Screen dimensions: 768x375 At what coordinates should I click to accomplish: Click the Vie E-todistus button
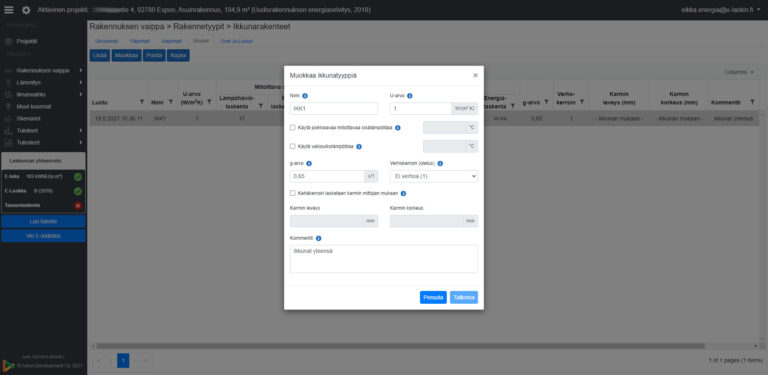point(43,236)
